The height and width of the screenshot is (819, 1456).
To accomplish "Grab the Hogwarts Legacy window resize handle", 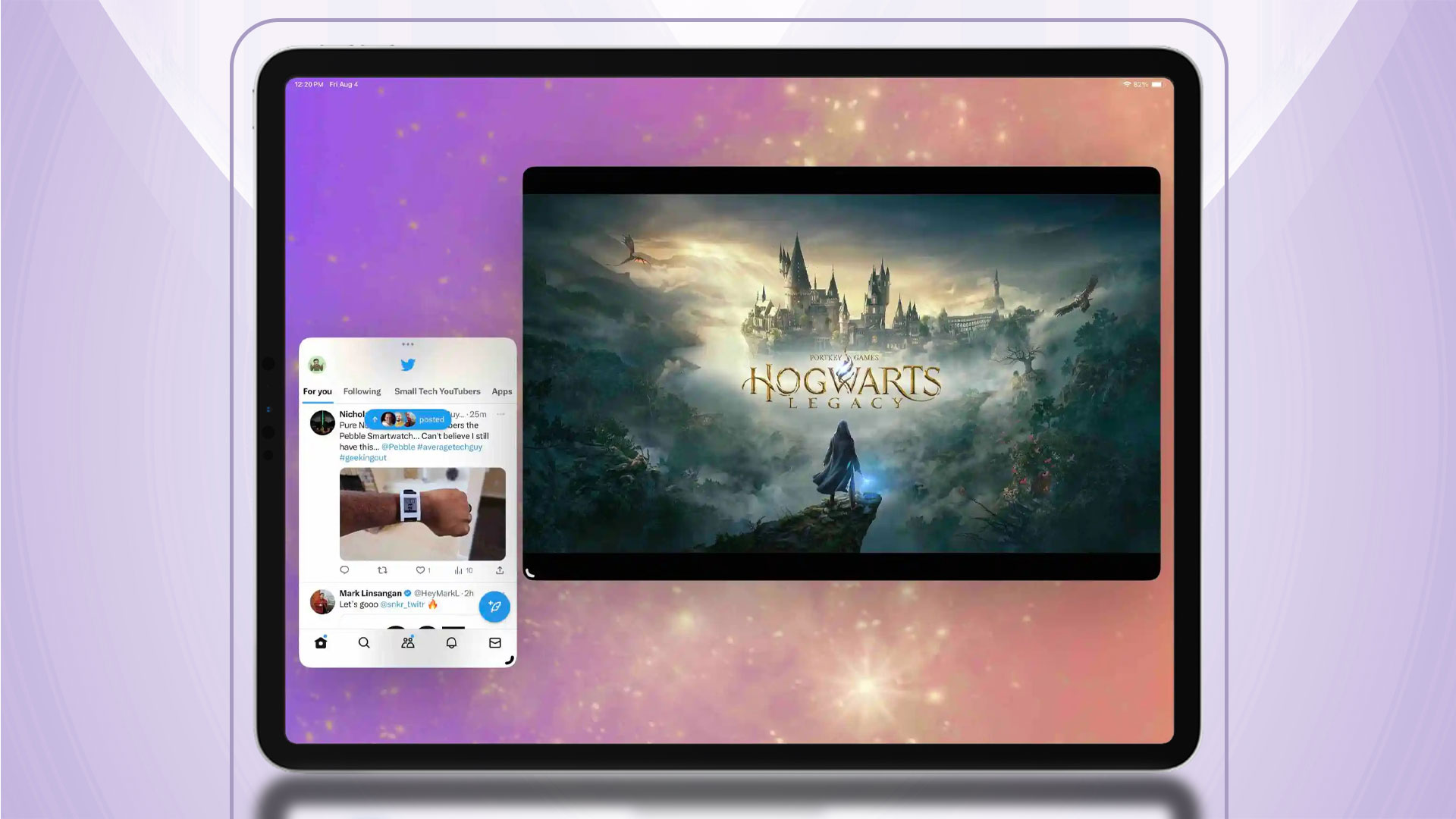I will tap(530, 573).
